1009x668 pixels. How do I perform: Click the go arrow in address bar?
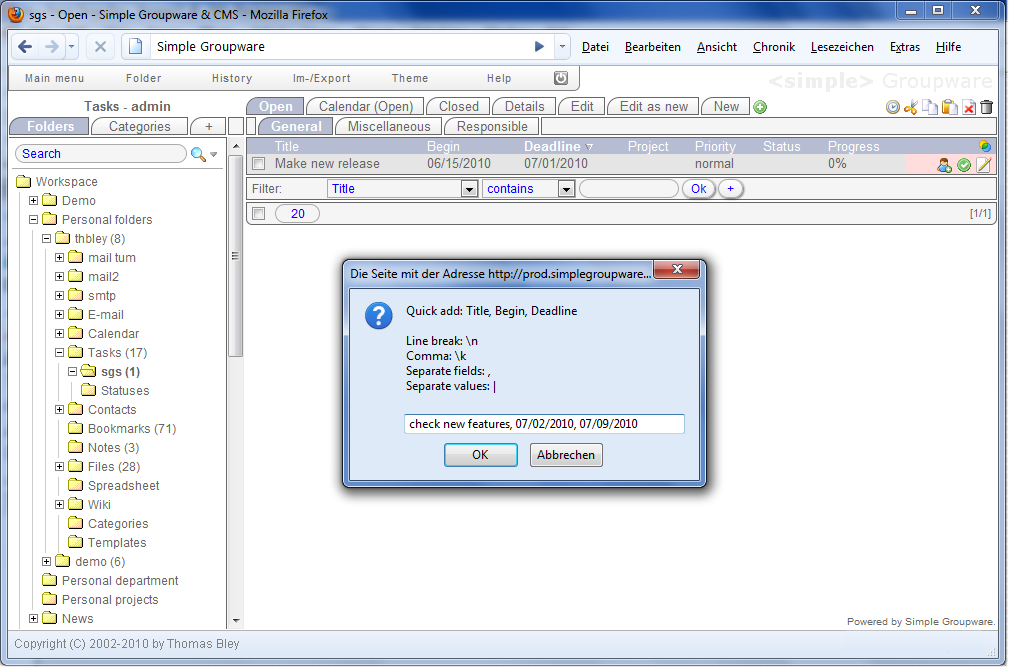539,46
